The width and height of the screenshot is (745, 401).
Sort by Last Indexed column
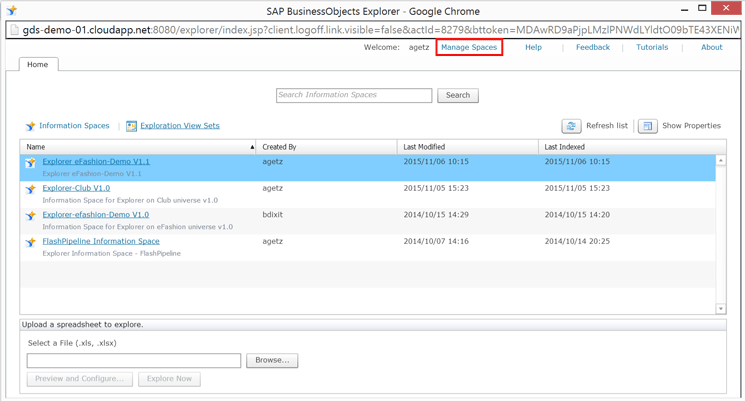(x=632, y=147)
